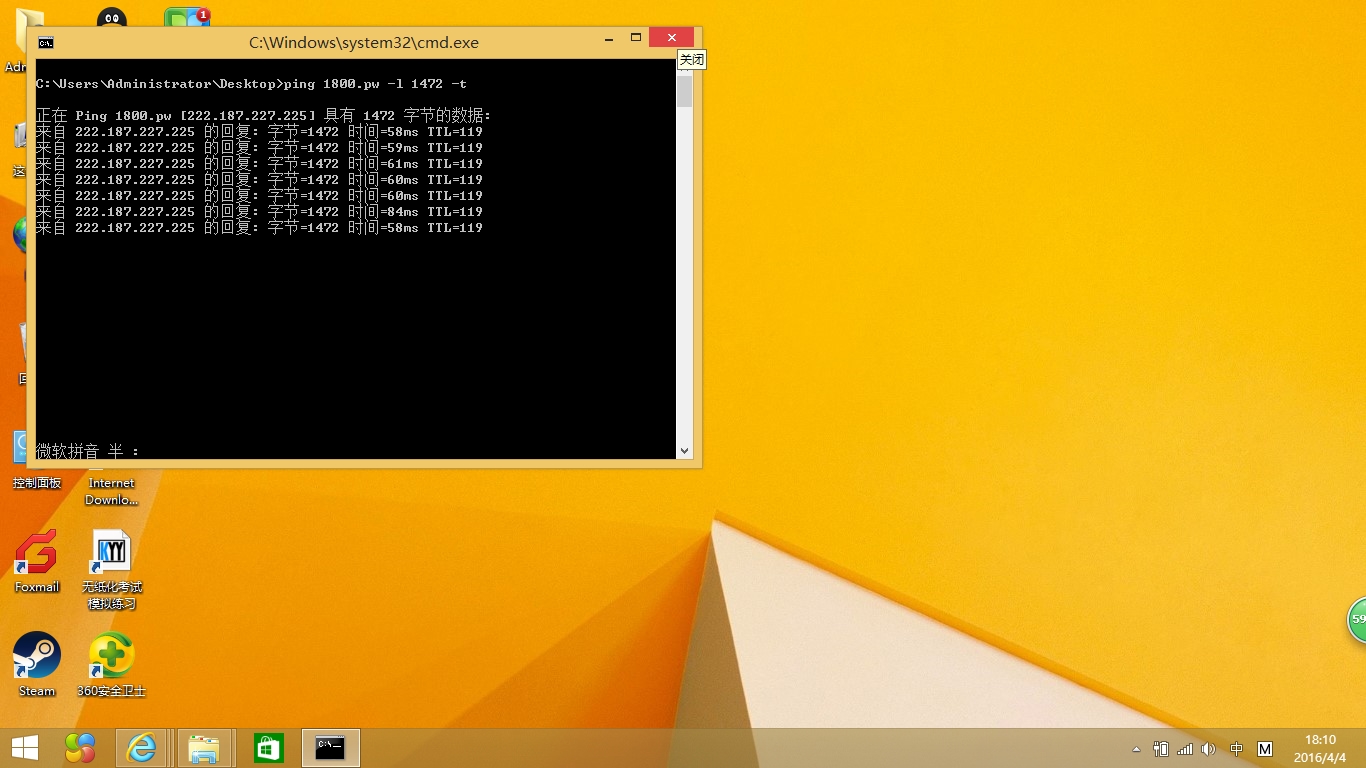Open File Explorer from the taskbar

pyautogui.click(x=204, y=748)
